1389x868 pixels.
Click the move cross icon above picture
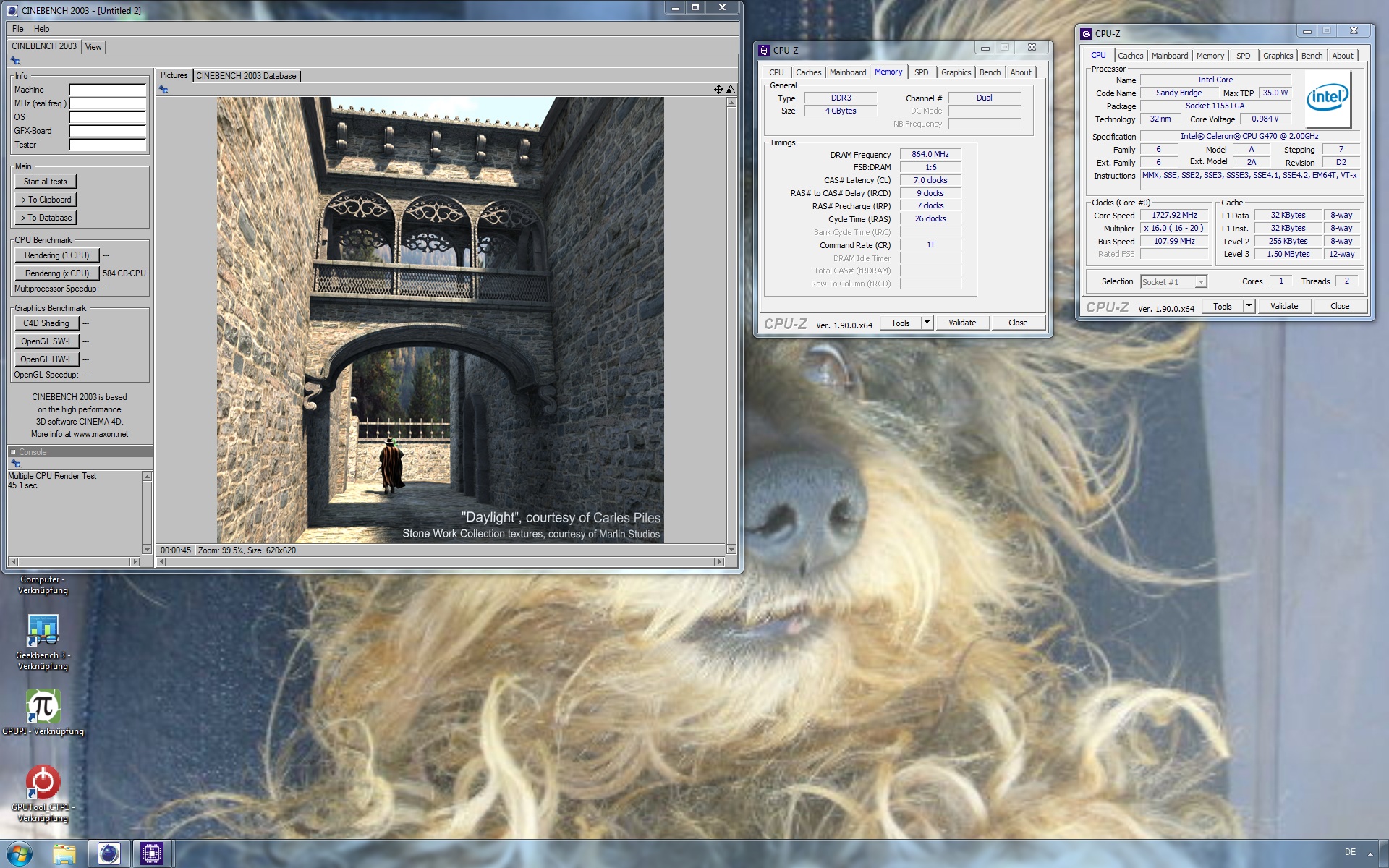tap(718, 90)
